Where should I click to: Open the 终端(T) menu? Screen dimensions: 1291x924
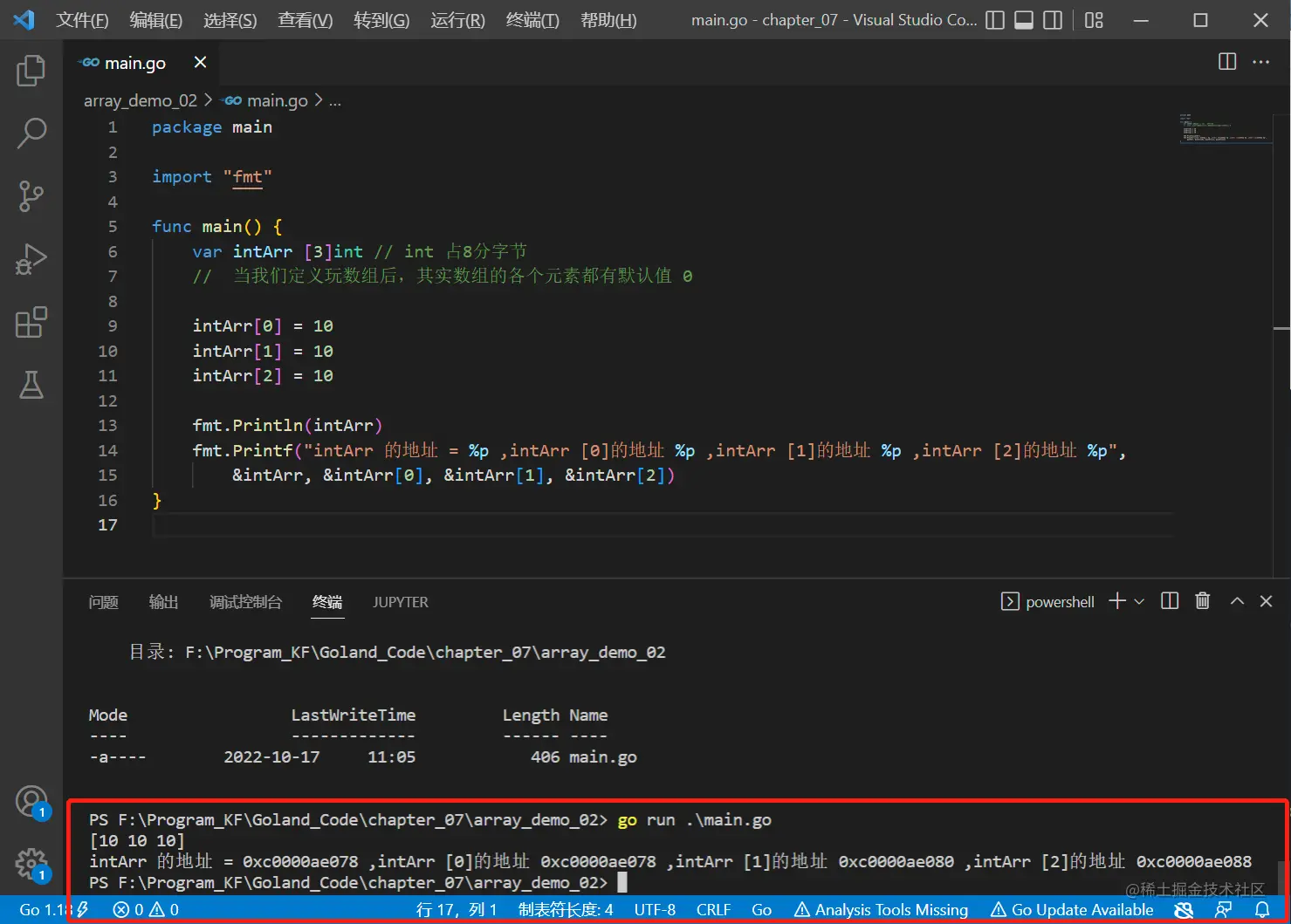coord(532,20)
